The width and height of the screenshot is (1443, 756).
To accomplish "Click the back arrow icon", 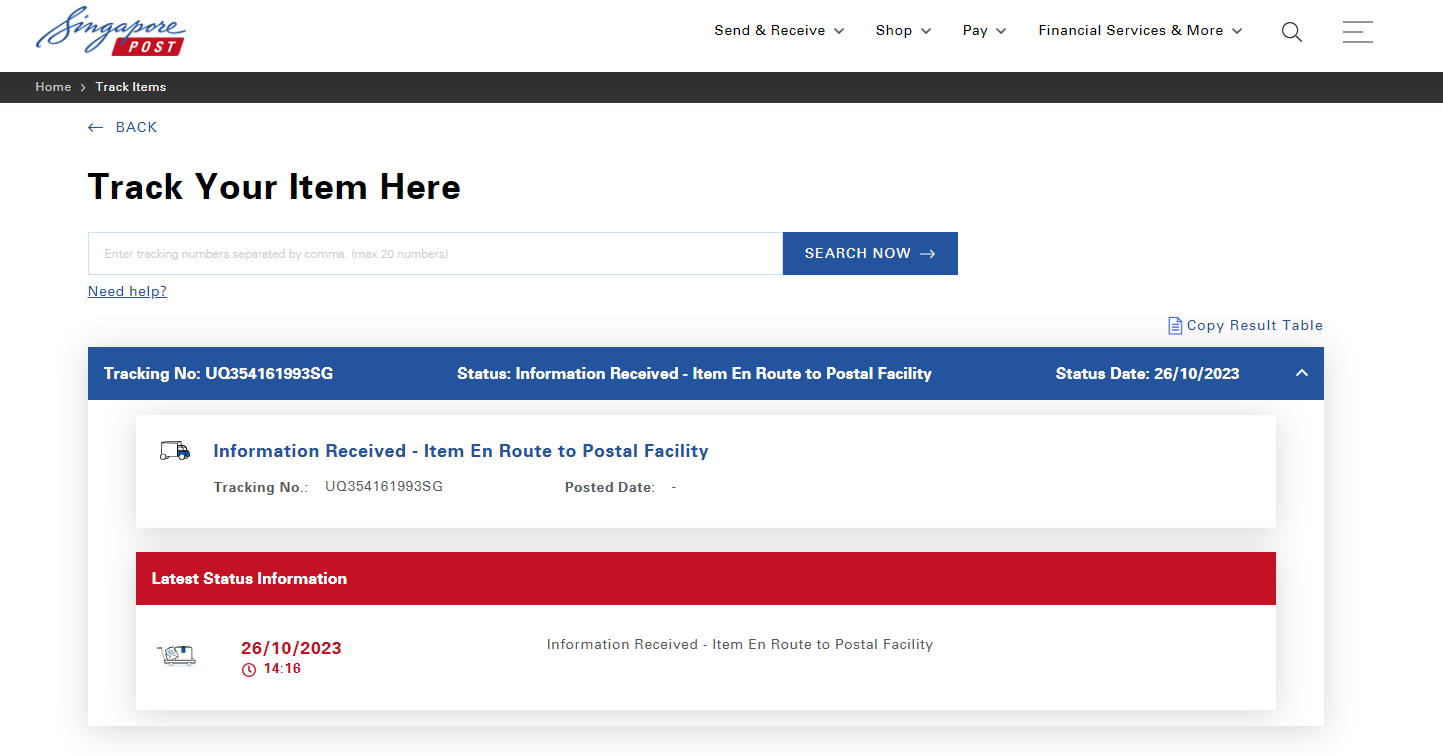I will point(96,128).
